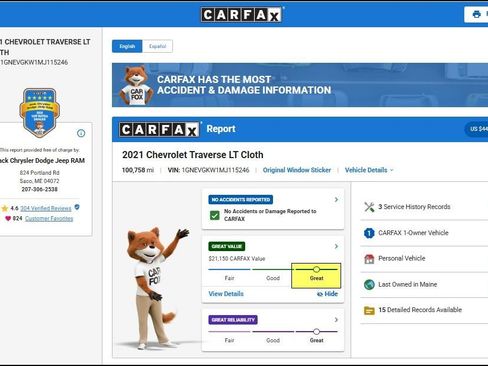Click the printer icon button

pos(476,14)
